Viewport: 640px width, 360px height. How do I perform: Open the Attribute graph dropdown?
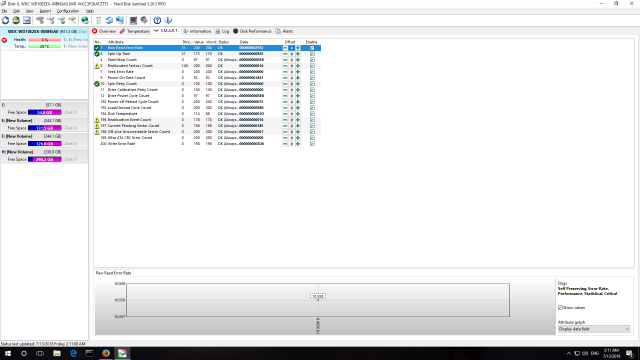point(594,329)
